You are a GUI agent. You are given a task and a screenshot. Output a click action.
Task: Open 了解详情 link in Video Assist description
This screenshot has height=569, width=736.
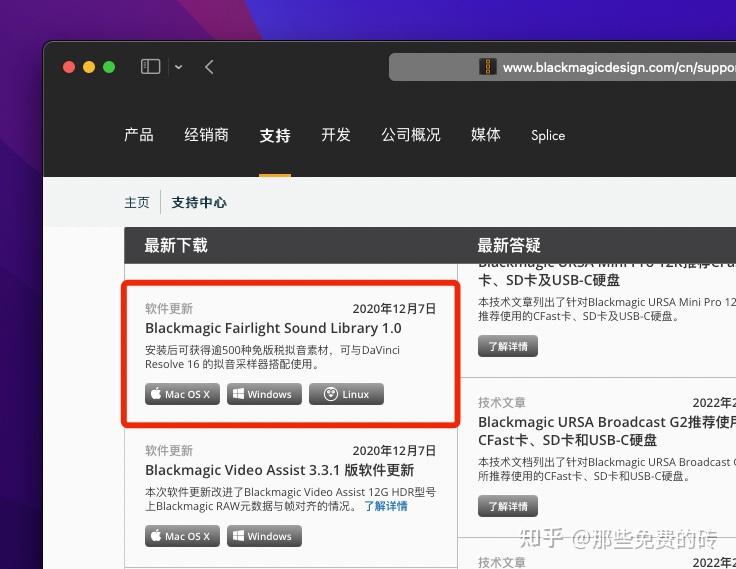[x=386, y=506]
